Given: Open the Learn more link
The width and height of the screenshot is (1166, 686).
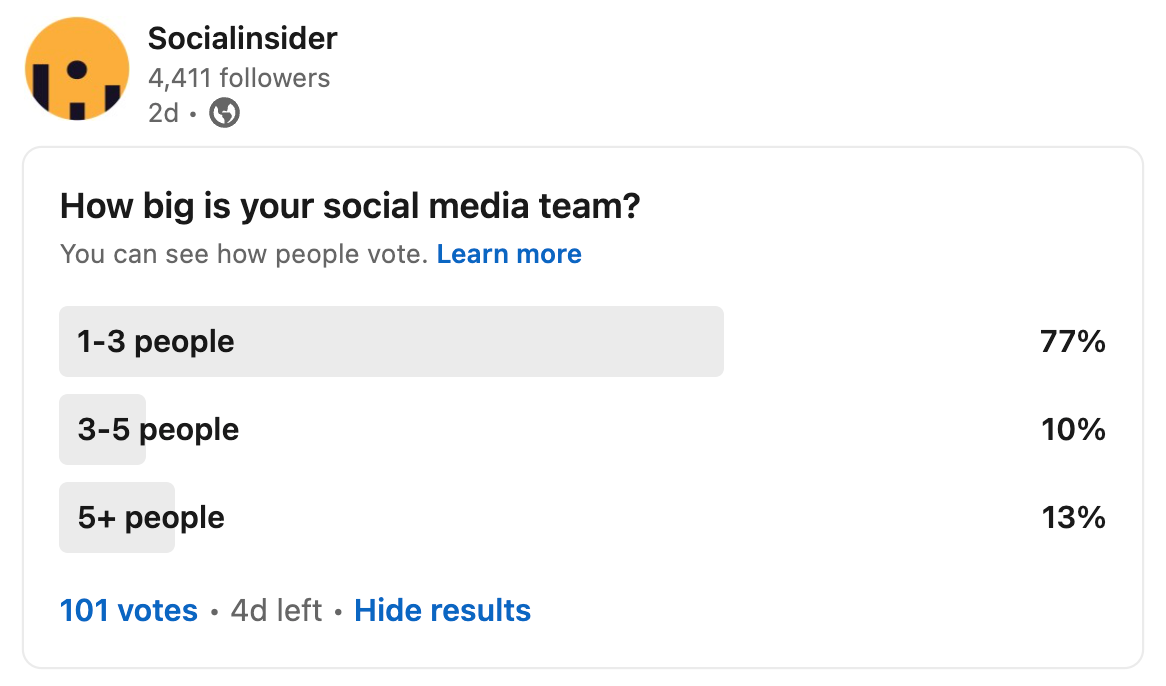Looking at the screenshot, I should click(509, 254).
